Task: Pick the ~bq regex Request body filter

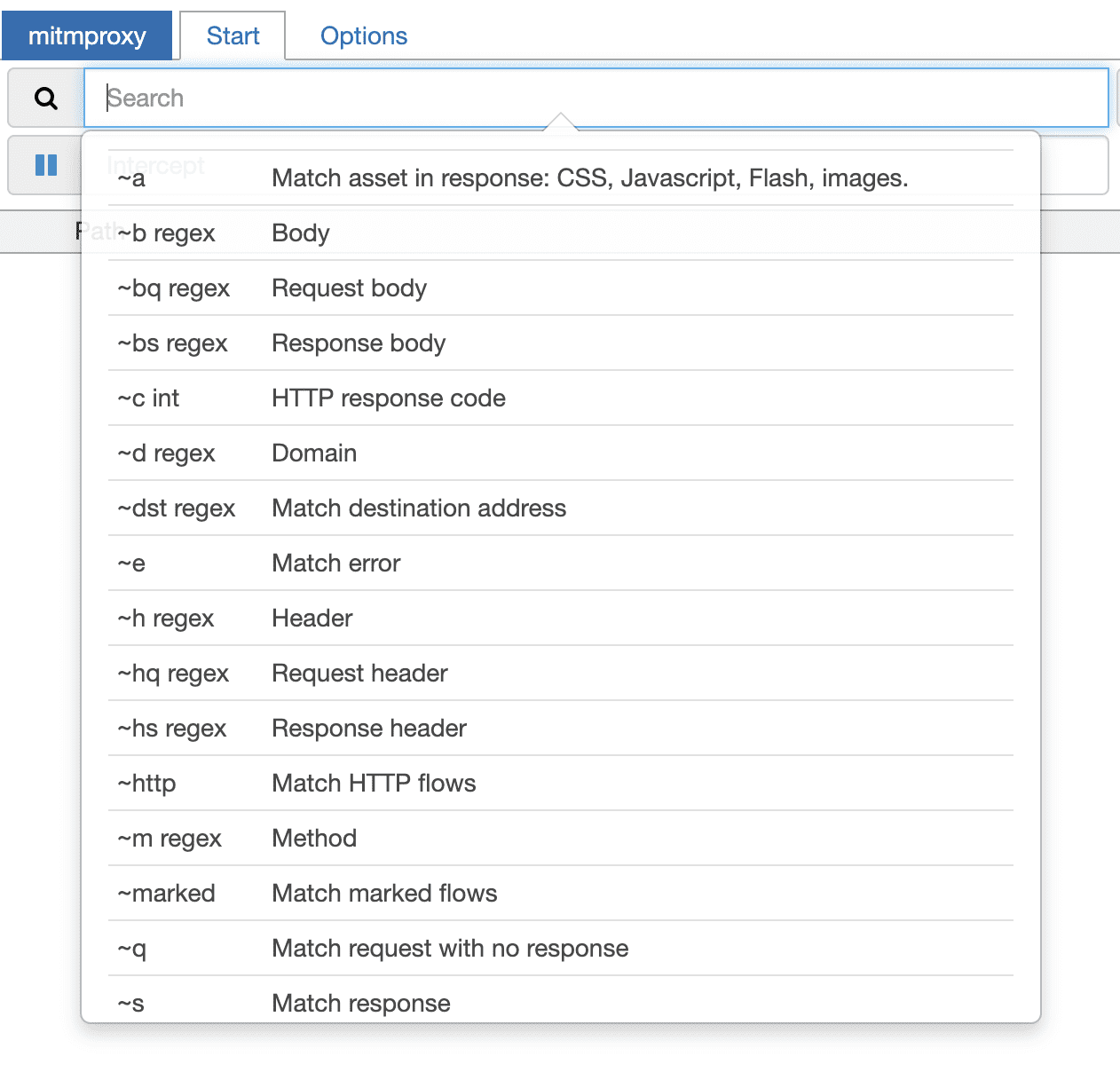Action: 561,288
